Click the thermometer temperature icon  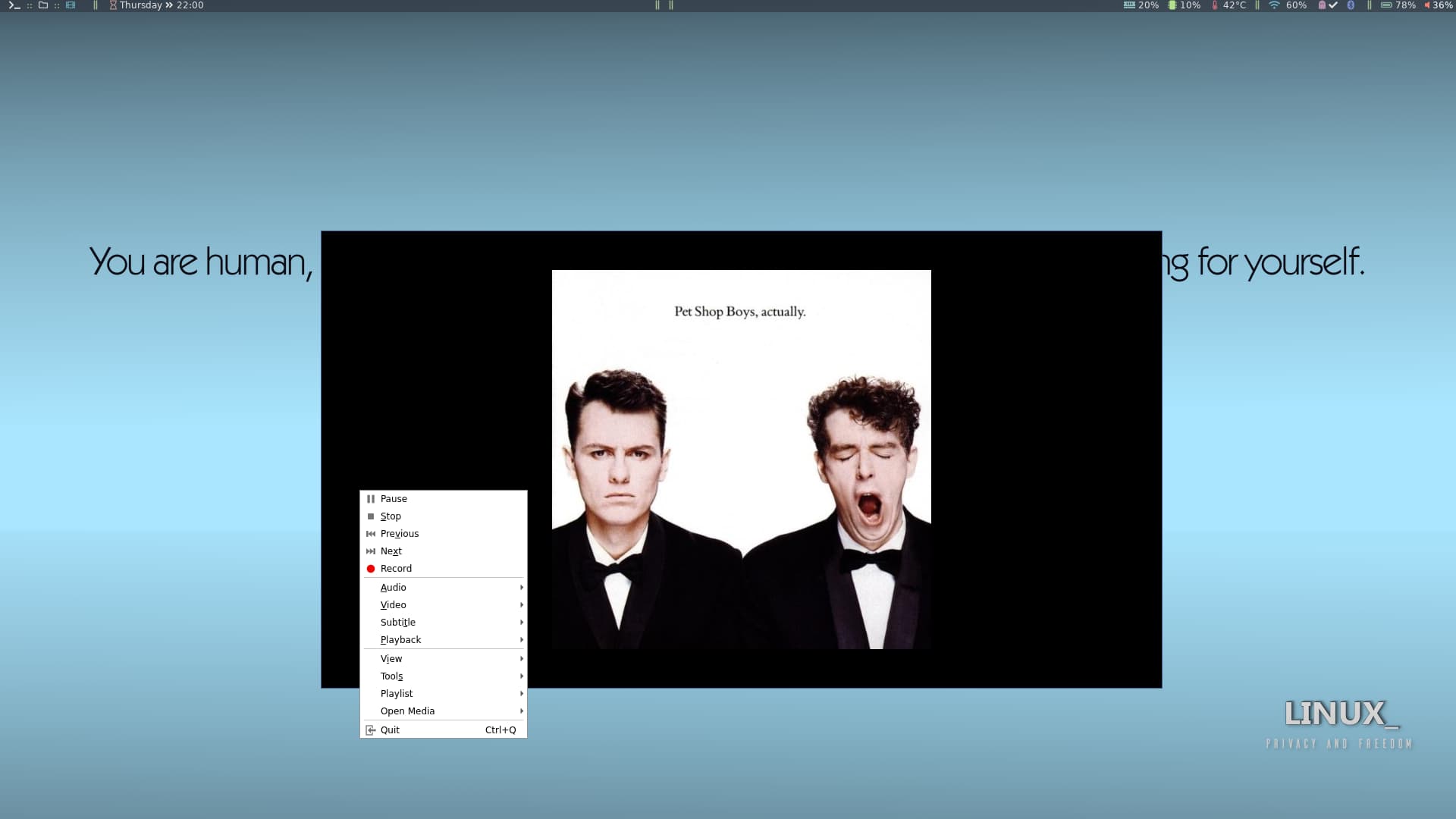click(1215, 5)
